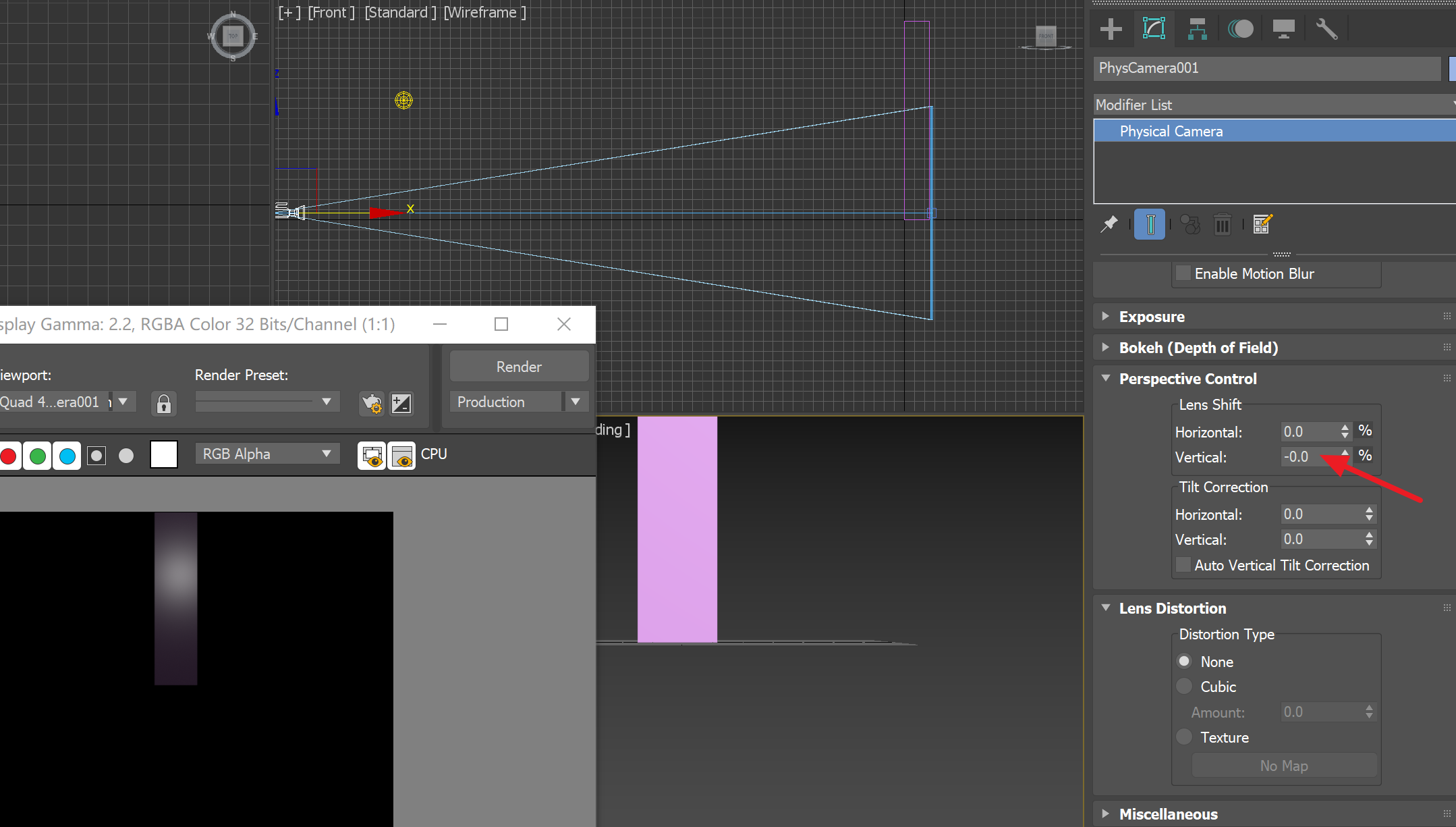
Task: Enable the Motion Blur checkbox
Action: [1183, 273]
